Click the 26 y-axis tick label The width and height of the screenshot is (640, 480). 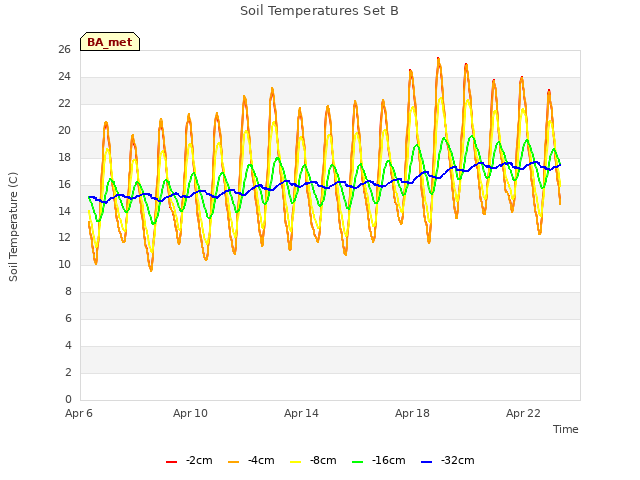pyautogui.click(x=64, y=49)
